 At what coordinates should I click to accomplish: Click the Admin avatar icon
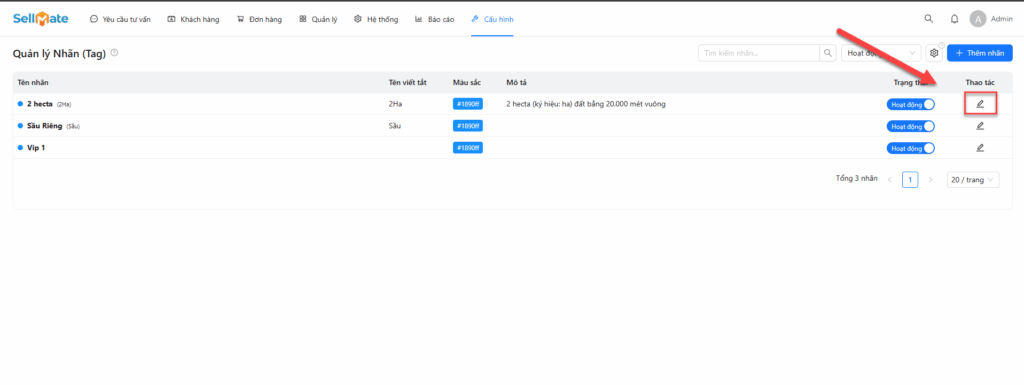978,19
